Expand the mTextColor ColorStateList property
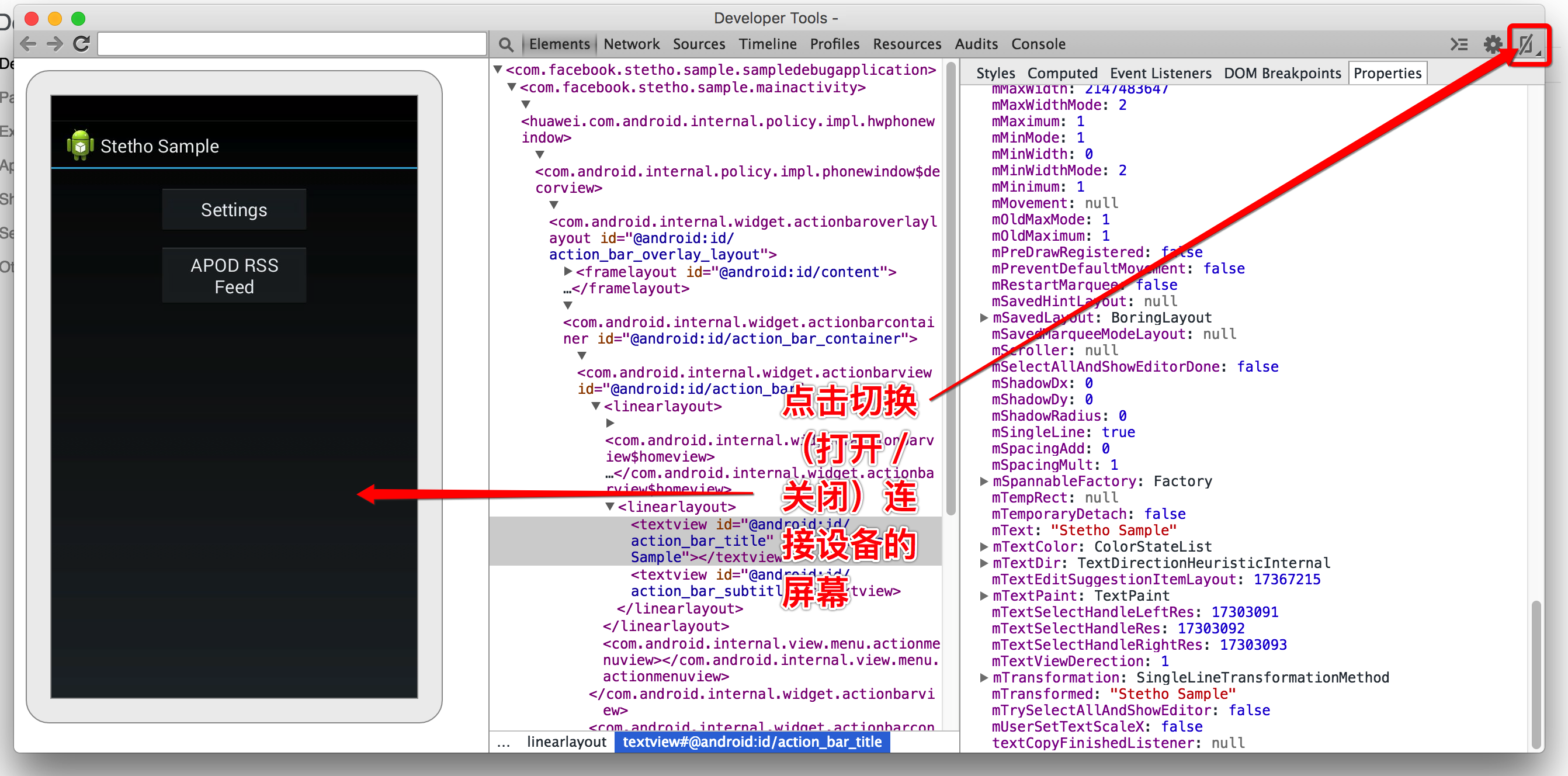Image resolution: width=1568 pixels, height=776 pixels. [983, 546]
